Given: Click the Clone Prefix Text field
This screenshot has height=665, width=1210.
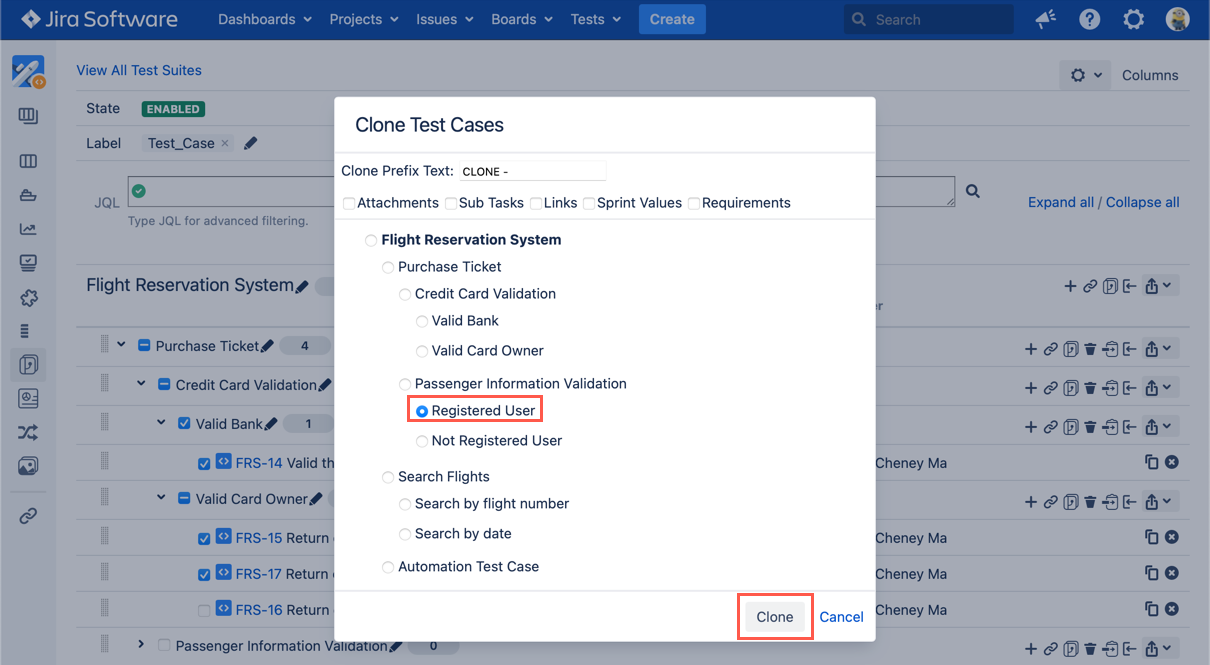Looking at the screenshot, I should 533,171.
